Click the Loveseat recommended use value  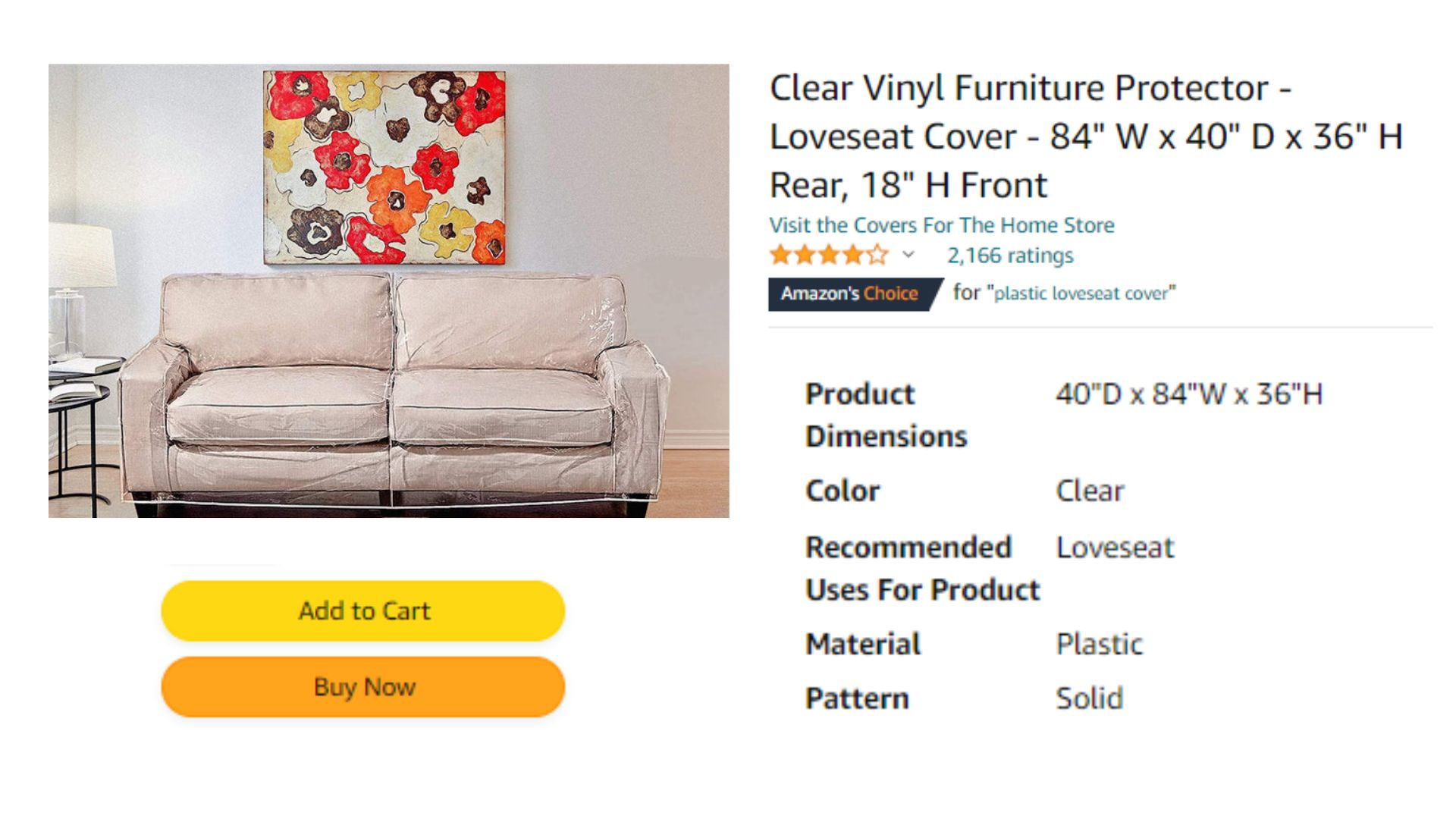coord(1115,548)
